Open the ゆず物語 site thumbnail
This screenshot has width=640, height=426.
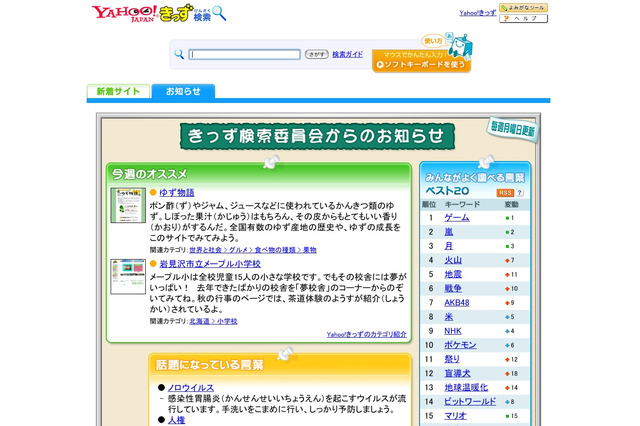click(x=128, y=205)
